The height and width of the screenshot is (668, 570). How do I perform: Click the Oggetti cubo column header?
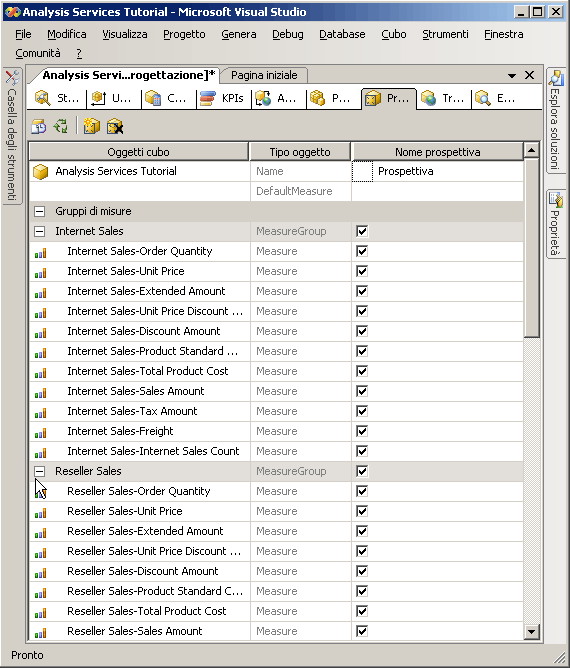point(138,152)
